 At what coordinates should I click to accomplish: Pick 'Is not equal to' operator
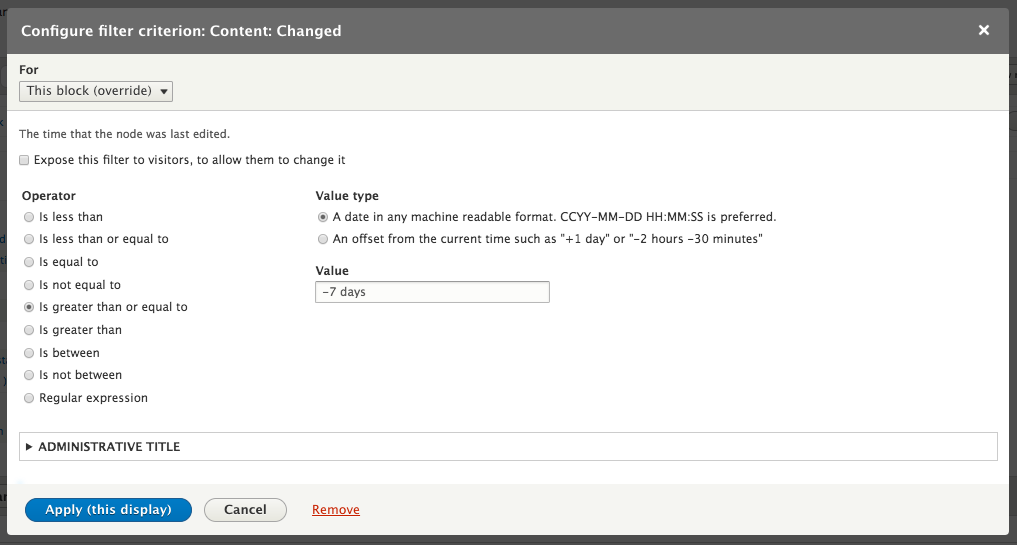[x=29, y=285]
